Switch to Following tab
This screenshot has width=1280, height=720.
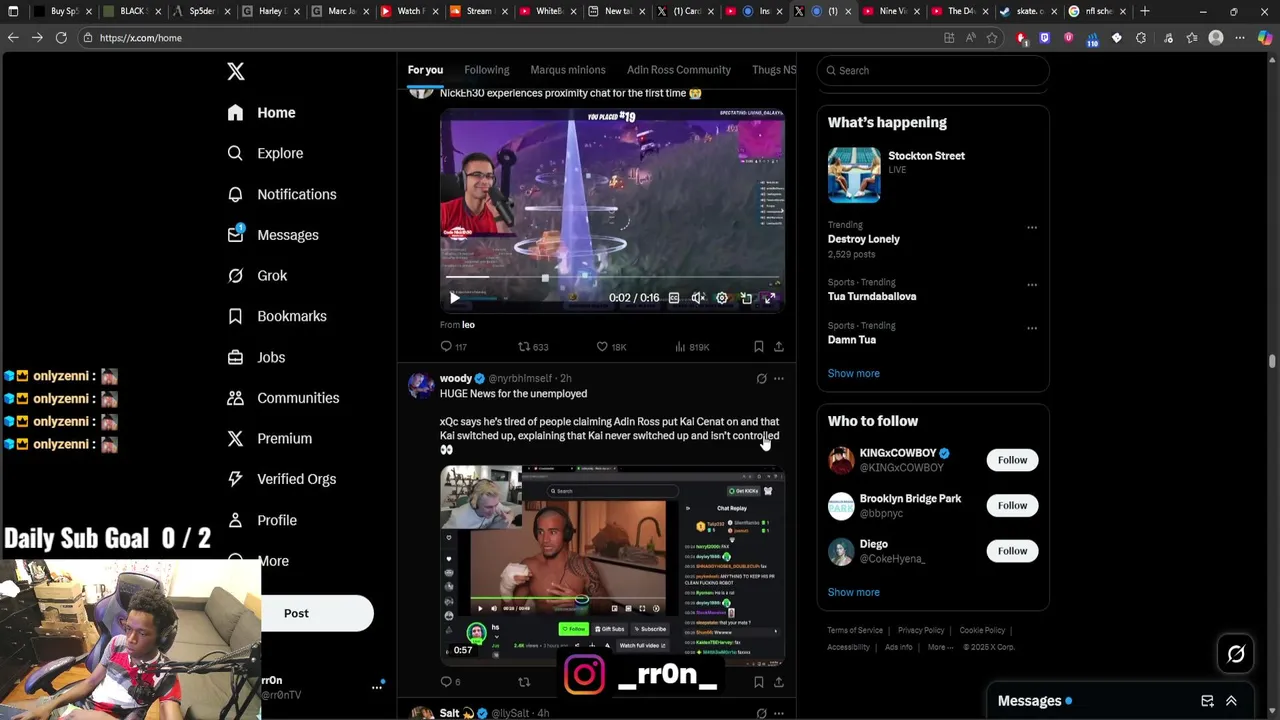487,70
